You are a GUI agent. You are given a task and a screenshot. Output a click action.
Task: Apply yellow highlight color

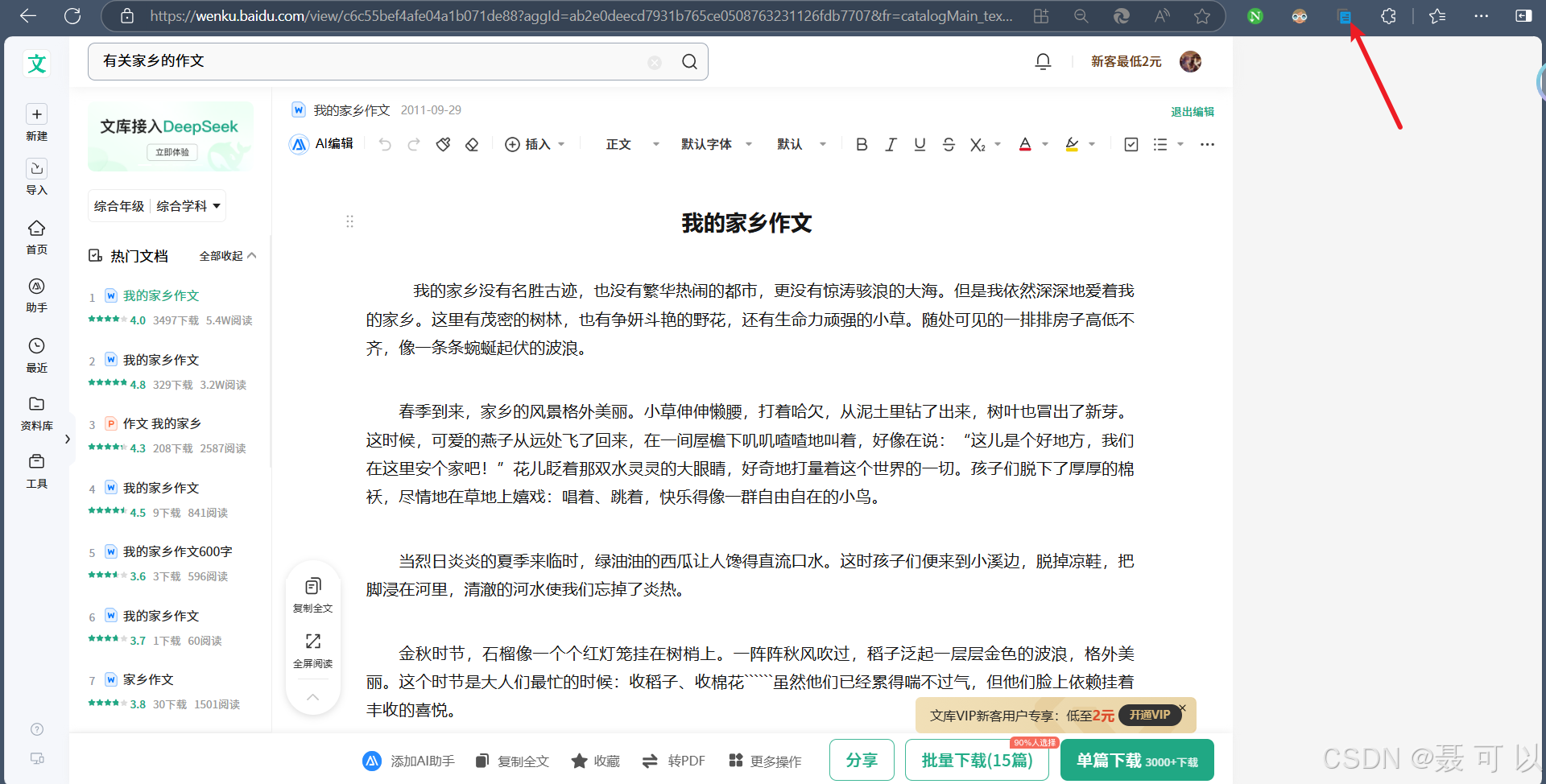(1072, 144)
